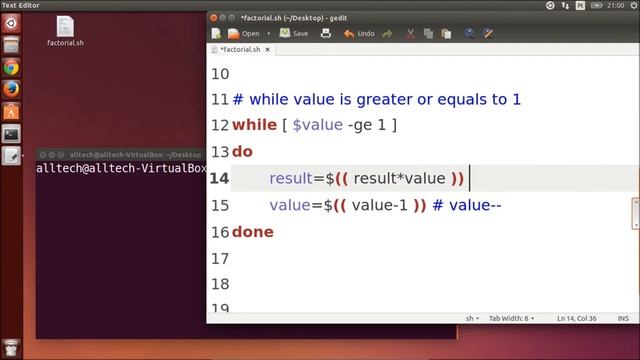Open the Files manager from the launcher

11,45
